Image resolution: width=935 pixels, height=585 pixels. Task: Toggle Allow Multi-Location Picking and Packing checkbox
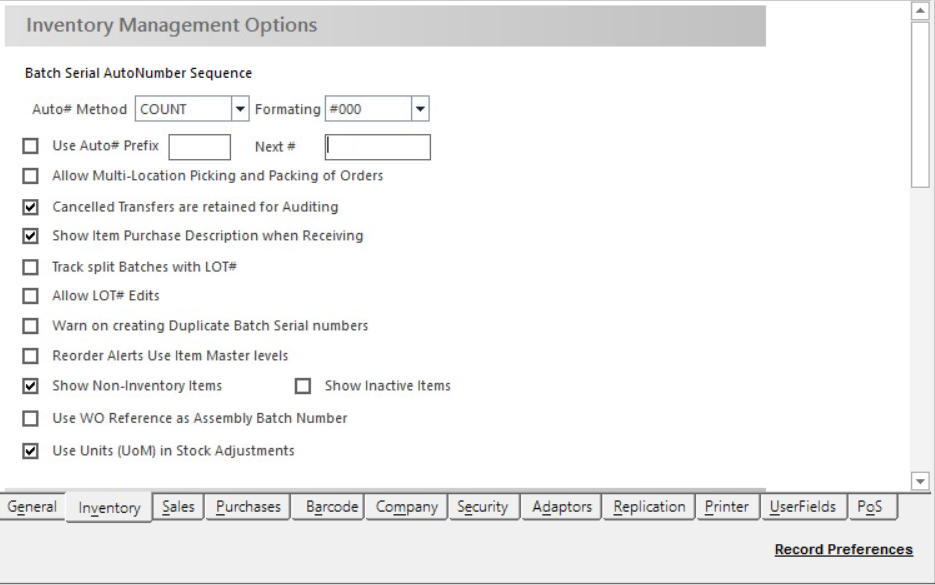coord(30,176)
